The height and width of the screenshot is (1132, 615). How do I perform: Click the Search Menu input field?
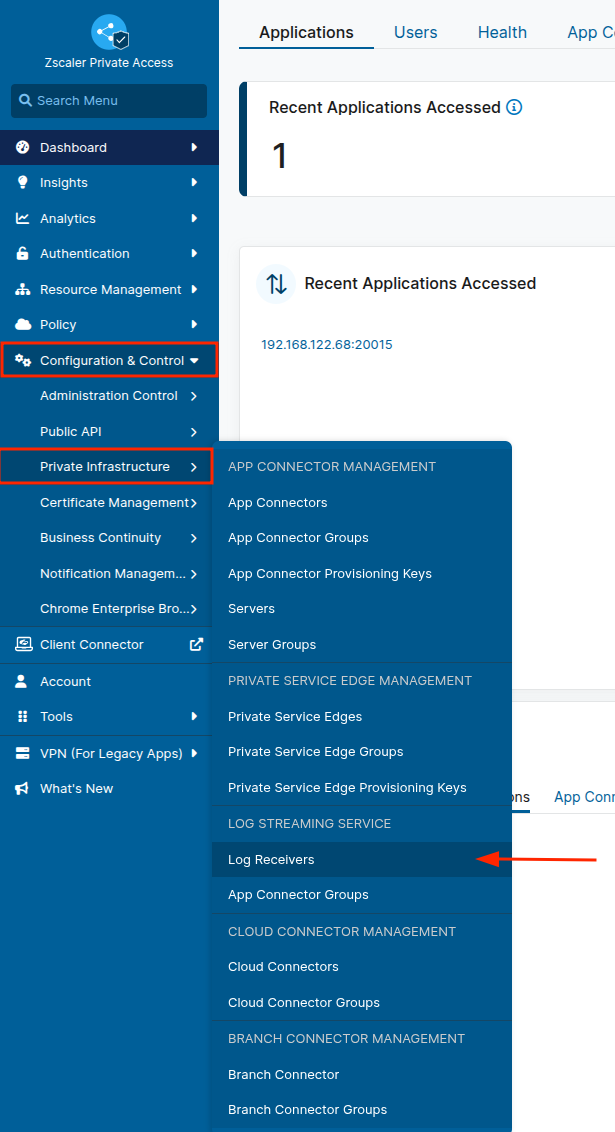[x=109, y=101]
